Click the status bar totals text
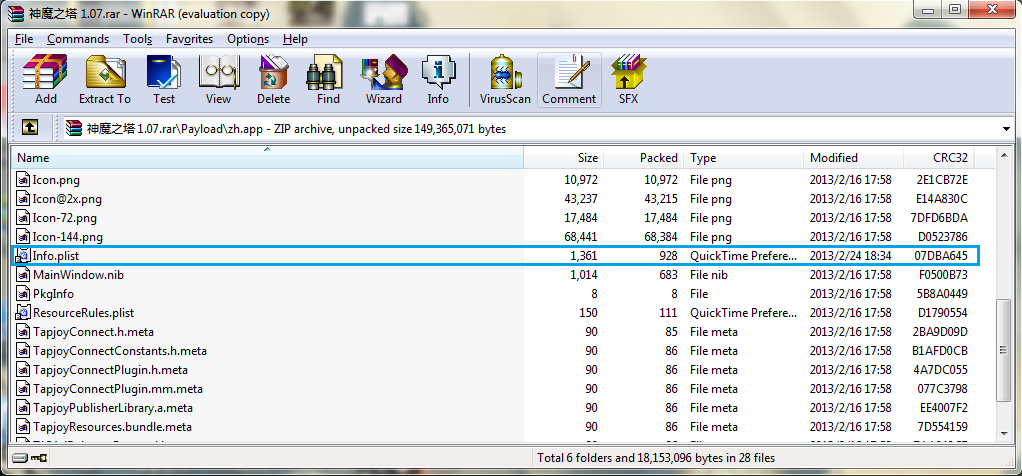This screenshot has width=1022, height=476. click(656, 458)
